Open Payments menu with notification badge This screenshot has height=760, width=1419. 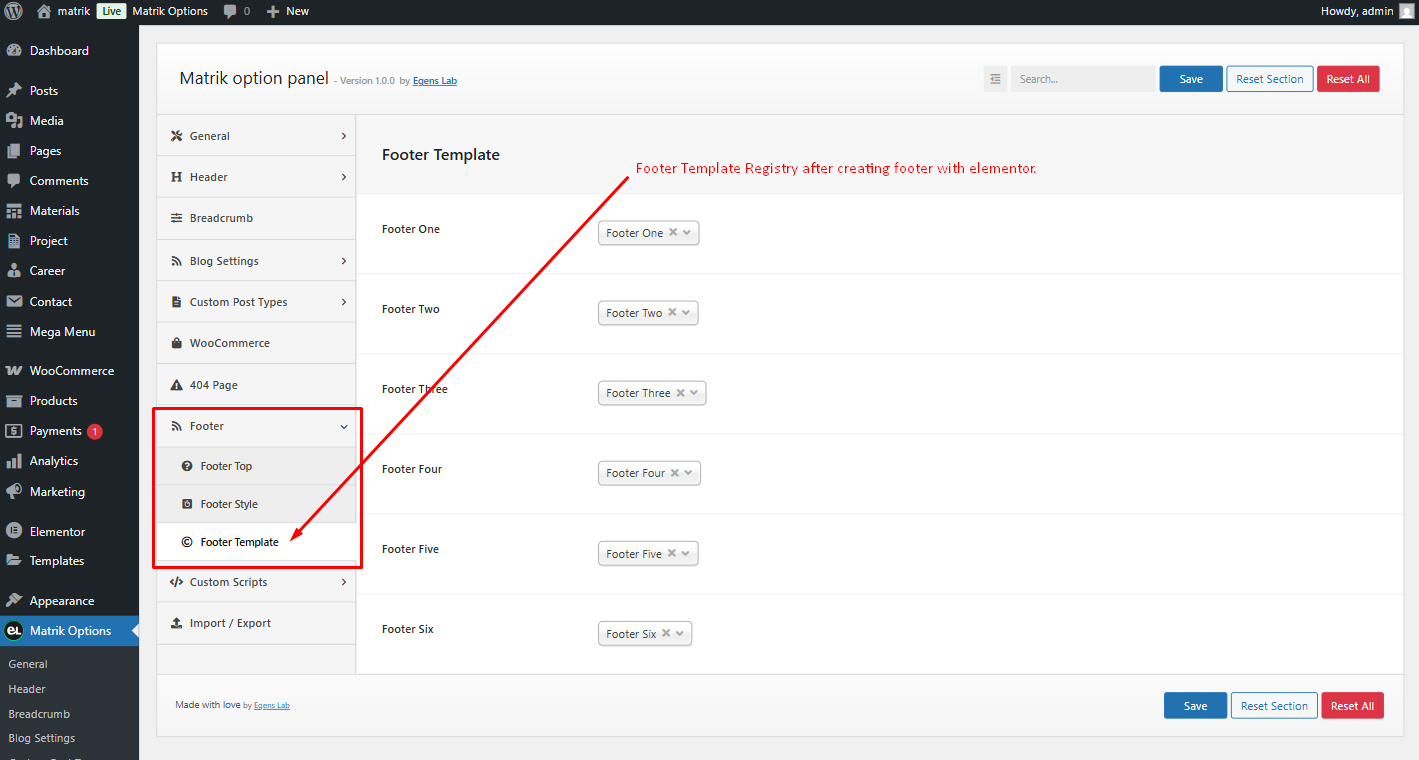coord(70,431)
